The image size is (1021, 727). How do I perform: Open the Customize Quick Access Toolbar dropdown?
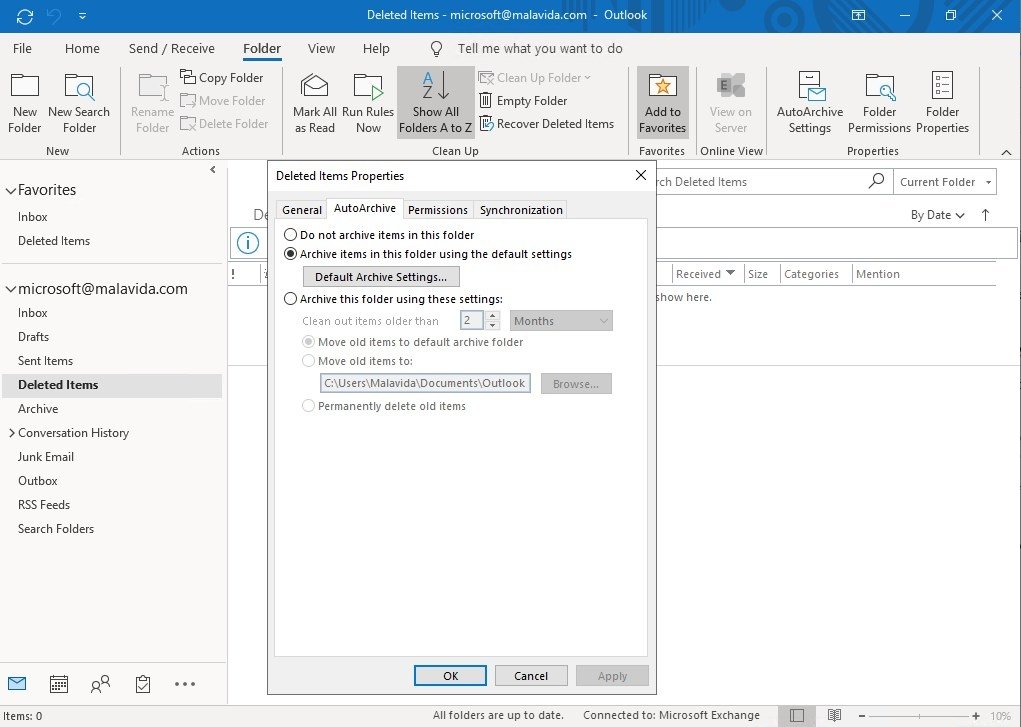82,16
